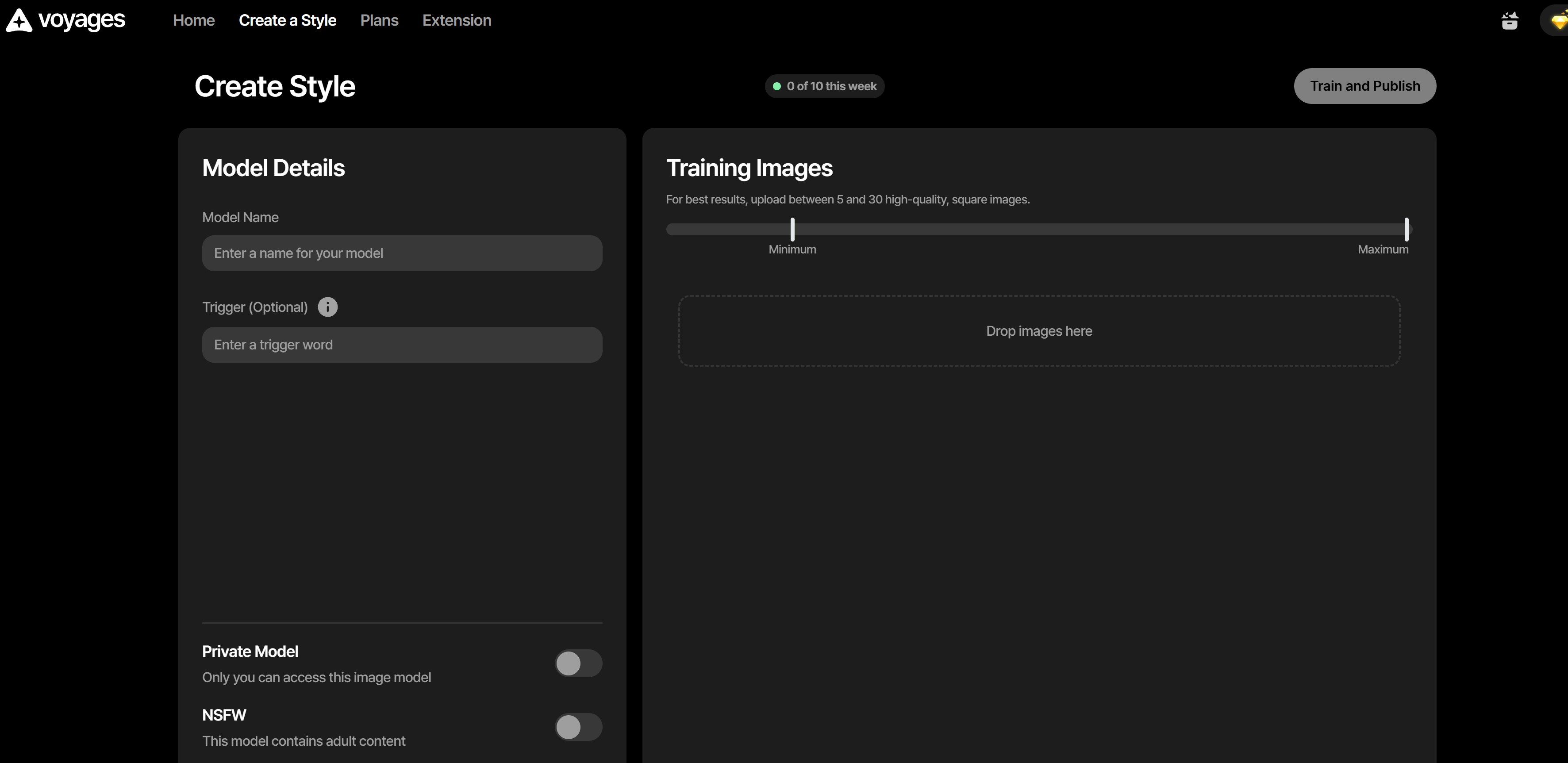Click the voyages wordmark text
Image resolution: width=1568 pixels, height=763 pixels.
pos(81,20)
